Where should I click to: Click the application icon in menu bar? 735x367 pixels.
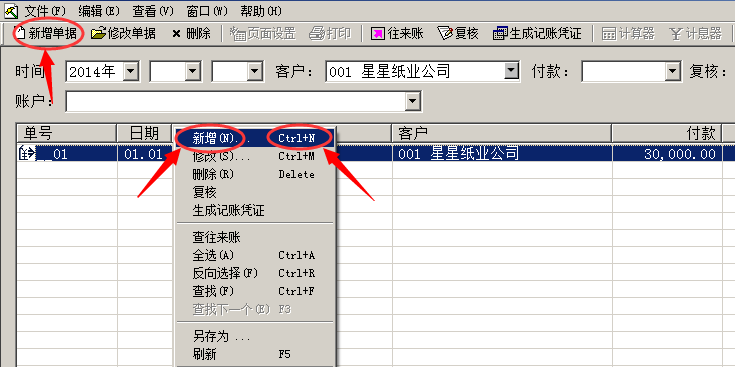(10, 10)
